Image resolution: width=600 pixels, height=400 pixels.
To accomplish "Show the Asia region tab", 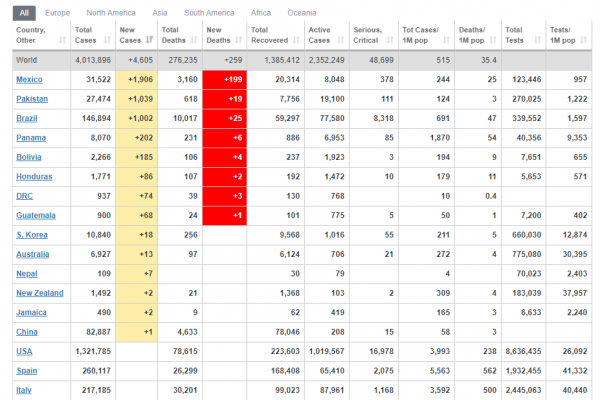I will click(160, 13).
